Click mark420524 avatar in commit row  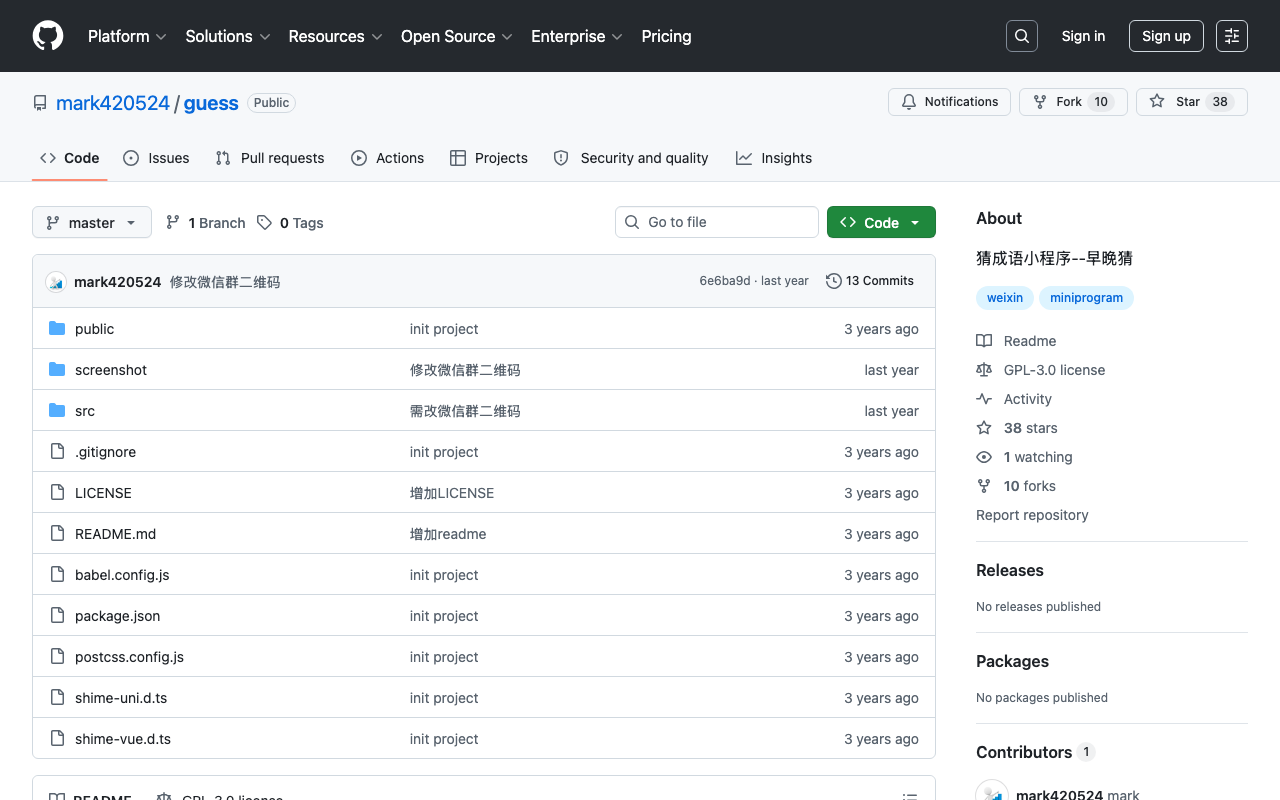[56, 282]
